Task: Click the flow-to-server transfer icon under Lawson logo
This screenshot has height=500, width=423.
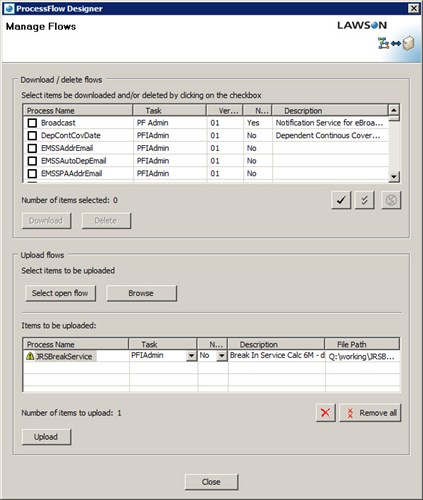Action: [396, 43]
